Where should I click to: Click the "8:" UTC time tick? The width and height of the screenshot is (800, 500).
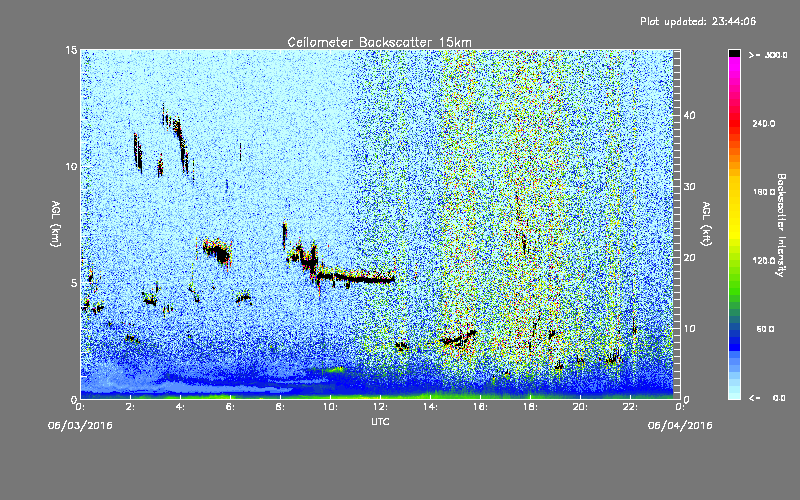click(x=281, y=407)
